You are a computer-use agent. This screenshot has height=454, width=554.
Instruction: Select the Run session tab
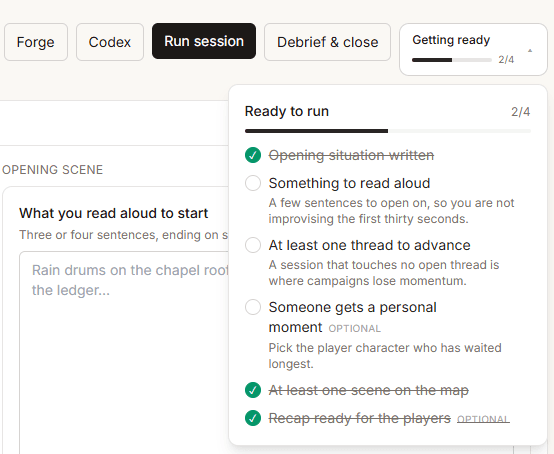coord(204,41)
